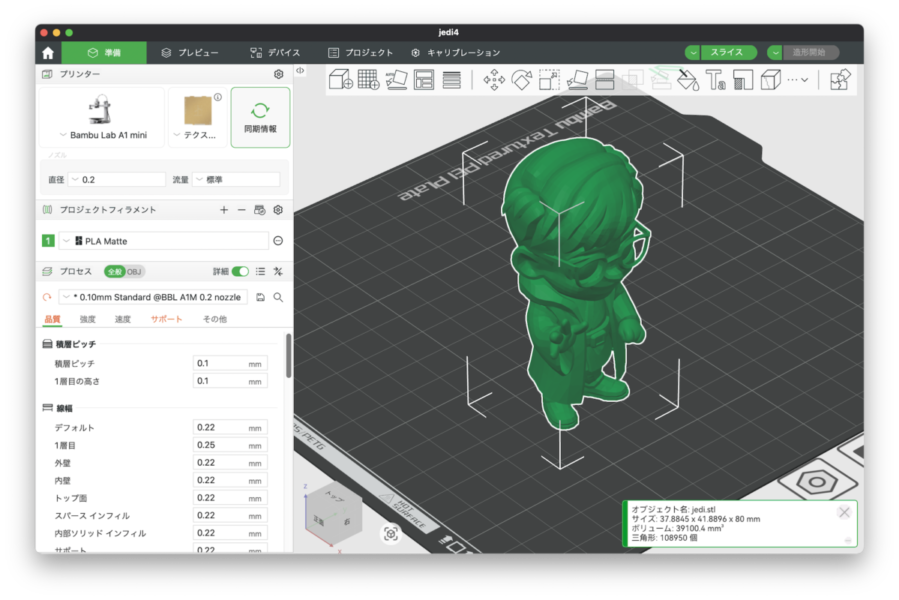Viewport: 899px width, 600px height.
Task: Open the Text shape tool
Action: tap(715, 79)
